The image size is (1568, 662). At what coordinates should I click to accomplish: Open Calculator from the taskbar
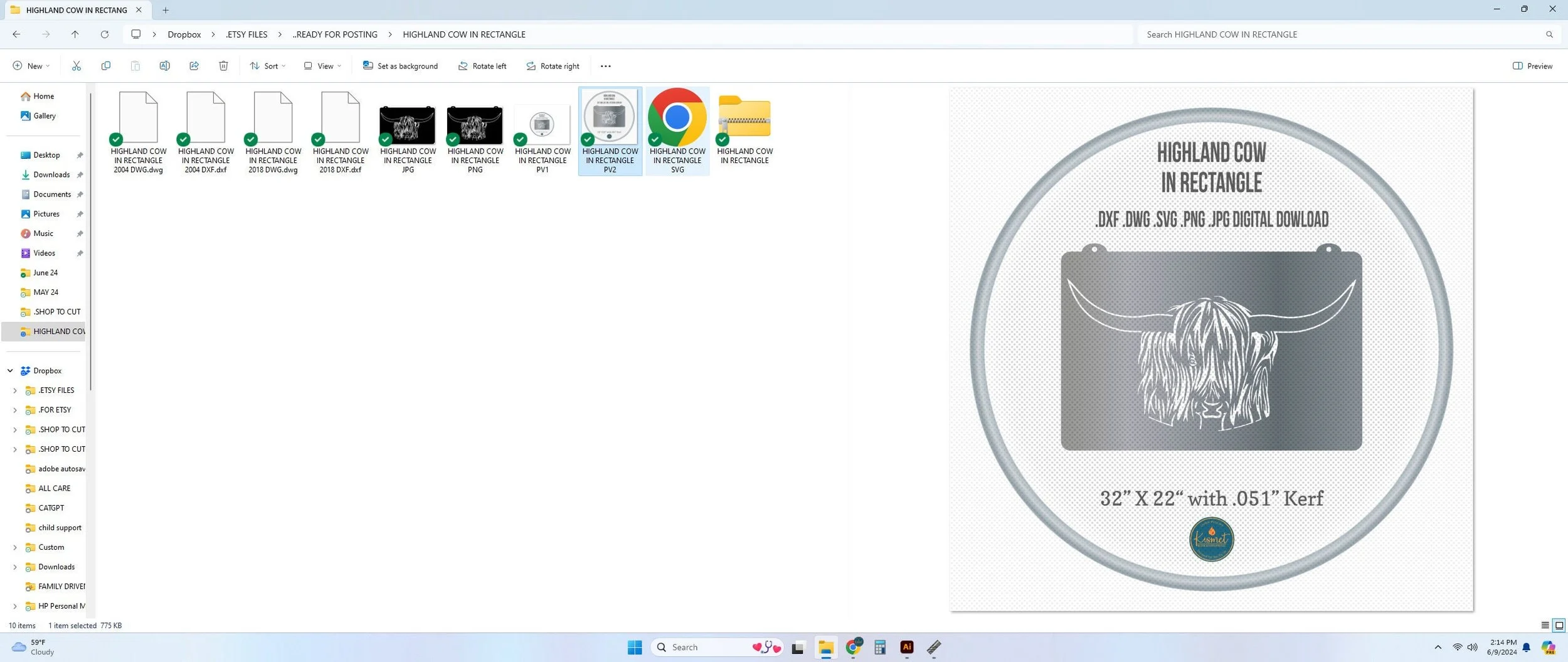point(880,647)
